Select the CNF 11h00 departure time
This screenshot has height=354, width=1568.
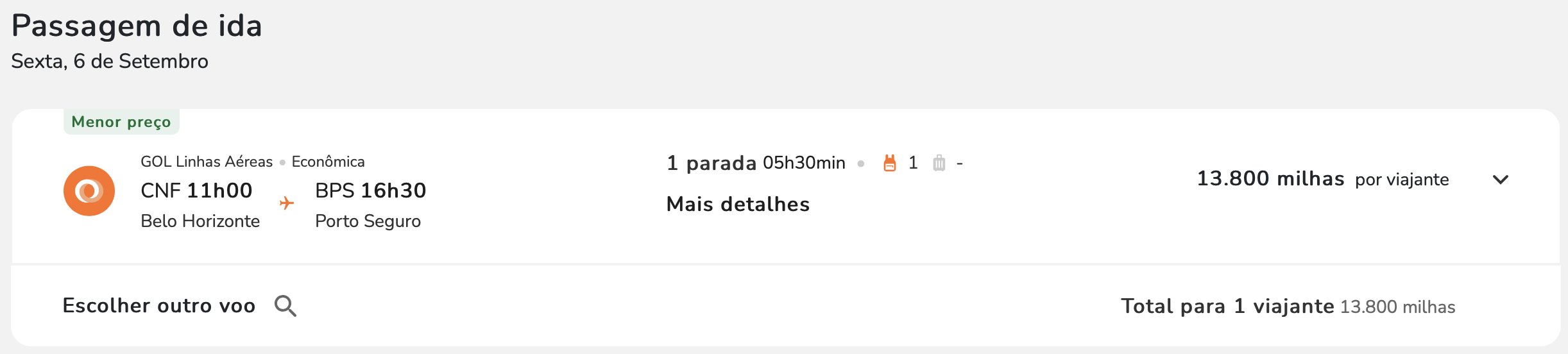(x=196, y=190)
